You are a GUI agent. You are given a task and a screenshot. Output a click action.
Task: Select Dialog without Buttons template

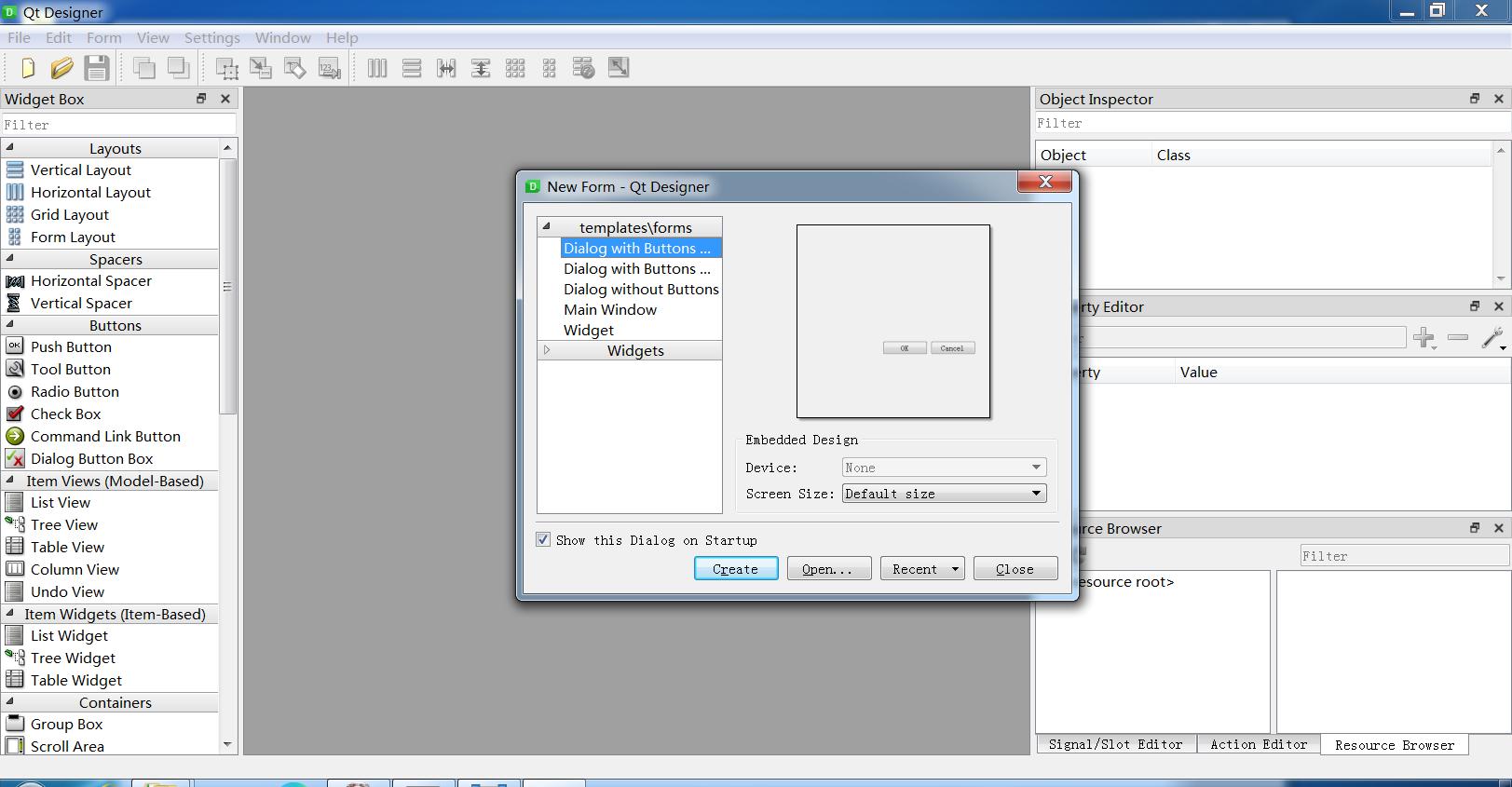tap(641, 289)
